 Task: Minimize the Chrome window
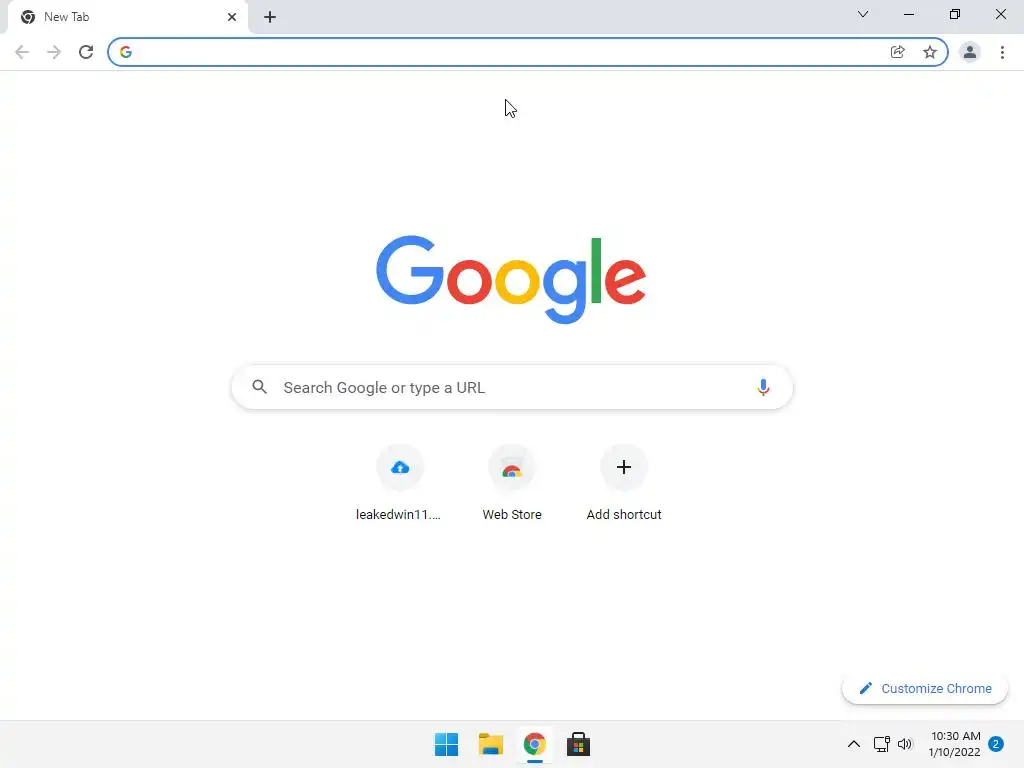(x=908, y=14)
